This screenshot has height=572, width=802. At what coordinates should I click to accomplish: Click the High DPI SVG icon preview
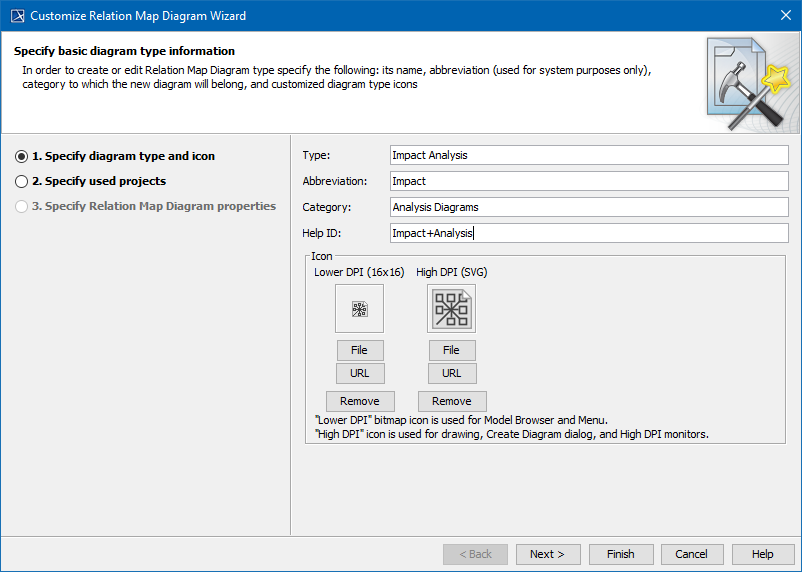pos(451,309)
